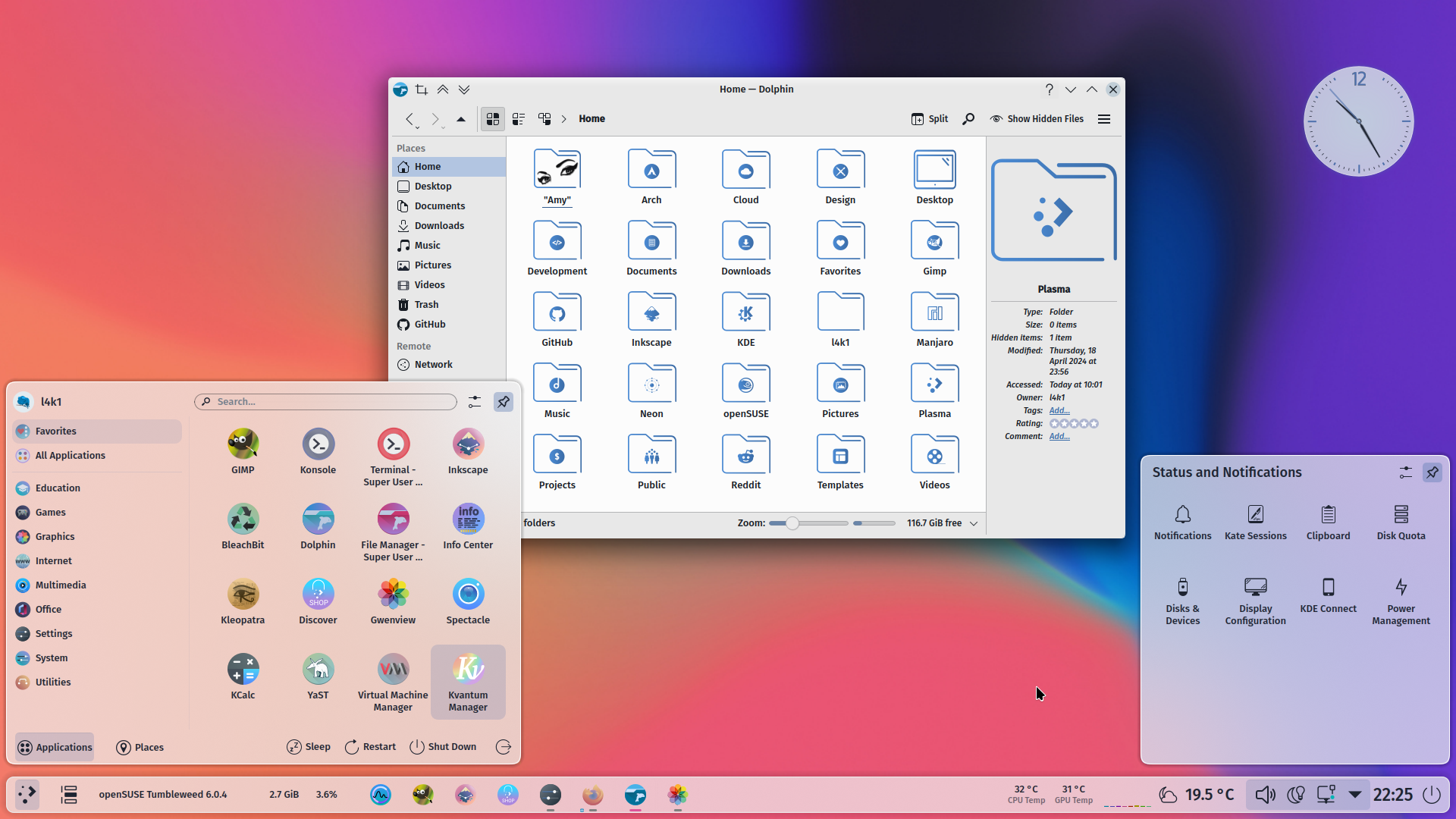Open the Utilities category
This screenshot has height=819, width=1456.
[97, 682]
